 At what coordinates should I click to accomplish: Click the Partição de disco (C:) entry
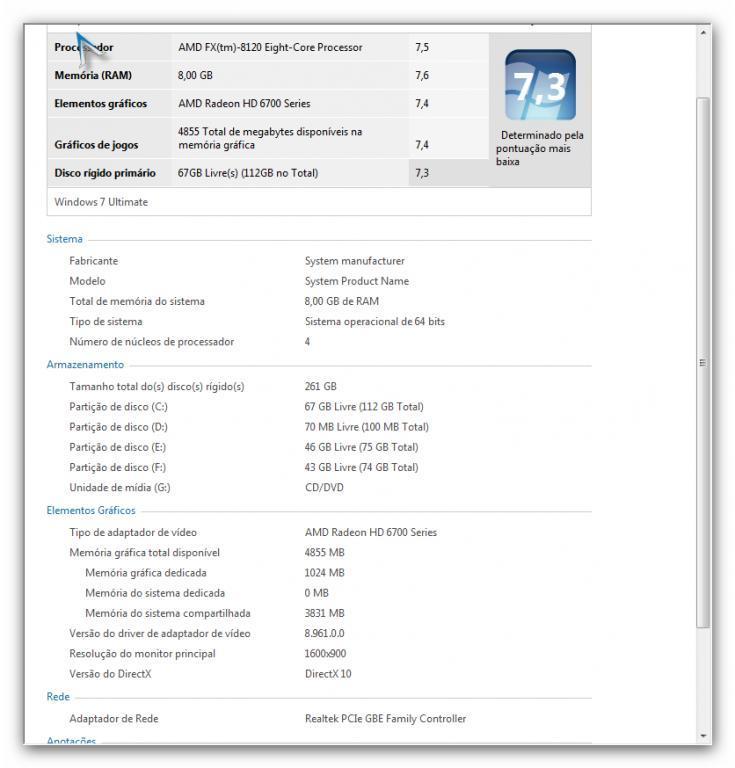point(118,406)
